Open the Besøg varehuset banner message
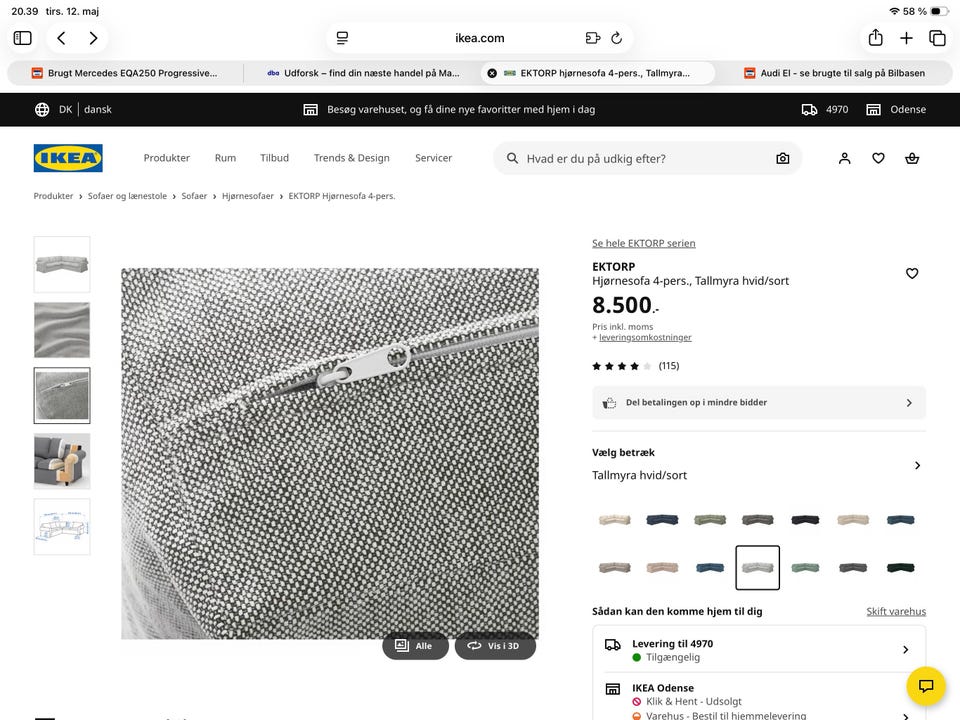The width and height of the screenshot is (960, 720). [x=449, y=110]
